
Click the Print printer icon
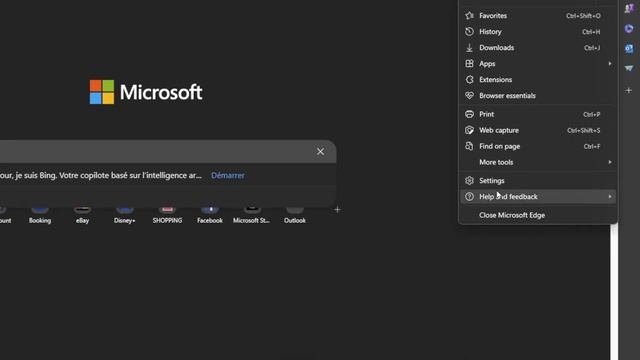pos(469,114)
